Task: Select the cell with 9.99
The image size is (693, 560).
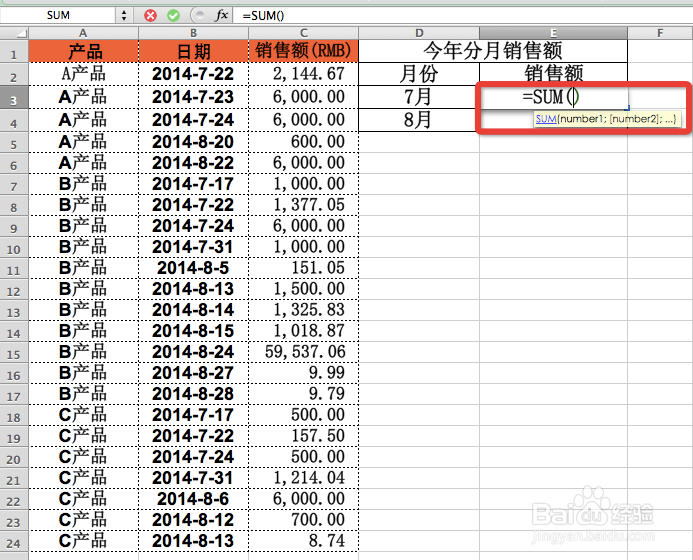Action: (304, 373)
